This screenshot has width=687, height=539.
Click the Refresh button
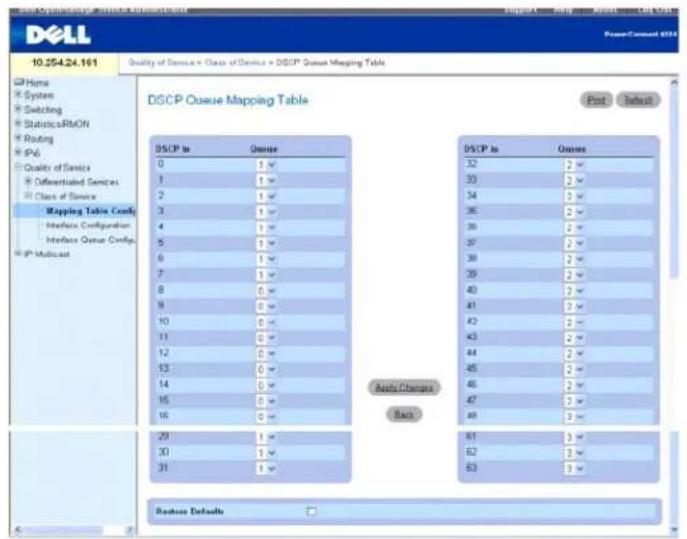pyautogui.click(x=638, y=100)
